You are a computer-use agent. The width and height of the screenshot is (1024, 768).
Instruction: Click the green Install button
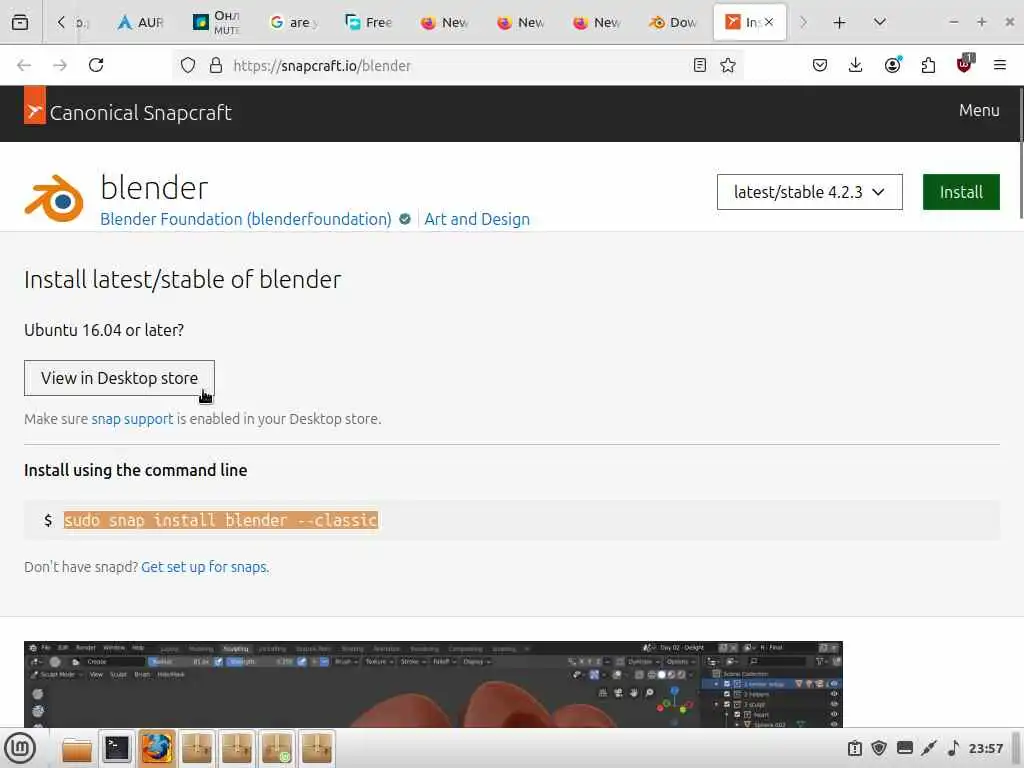click(961, 192)
